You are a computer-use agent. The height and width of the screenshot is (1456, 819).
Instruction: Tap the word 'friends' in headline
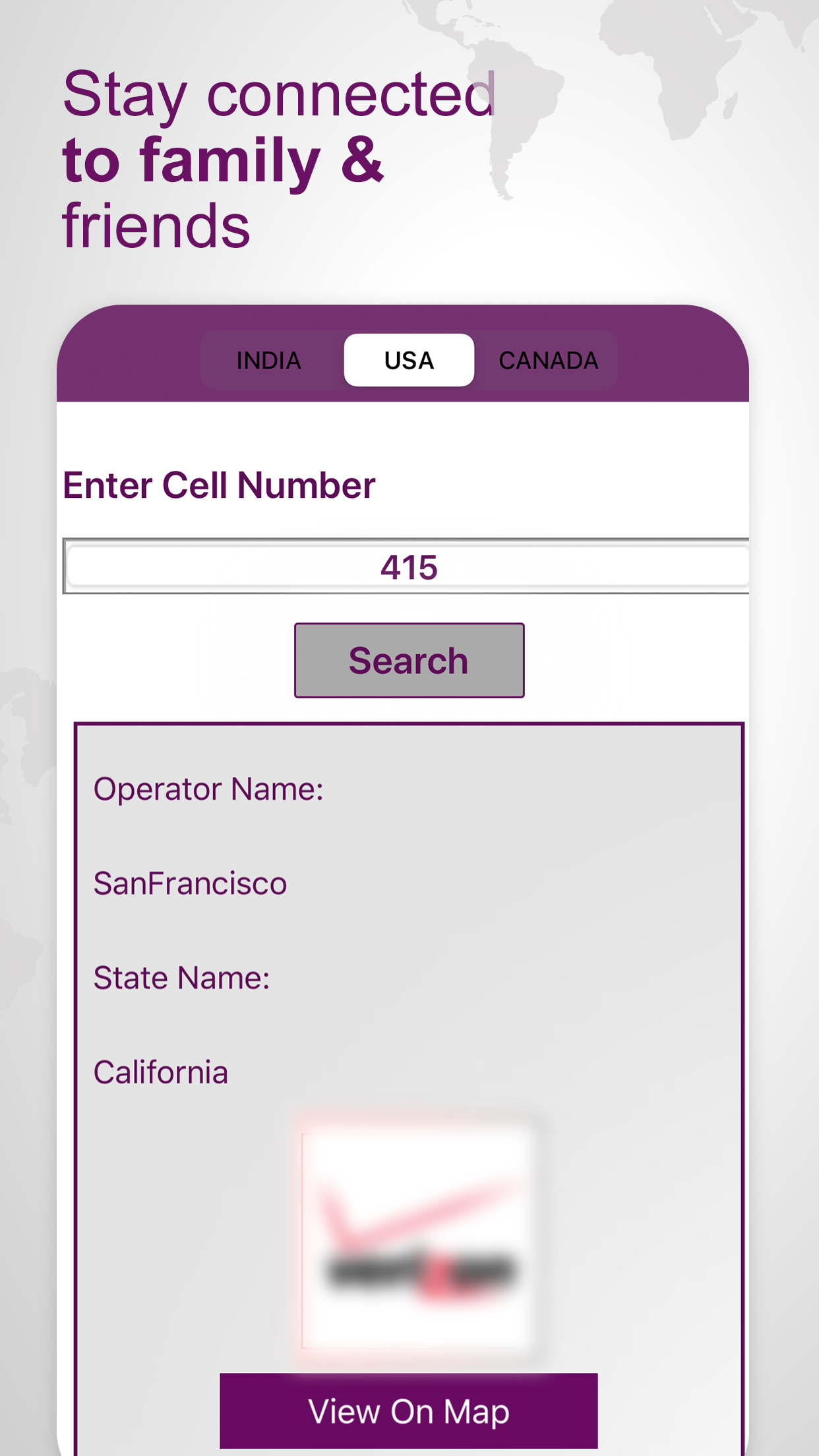tap(156, 226)
